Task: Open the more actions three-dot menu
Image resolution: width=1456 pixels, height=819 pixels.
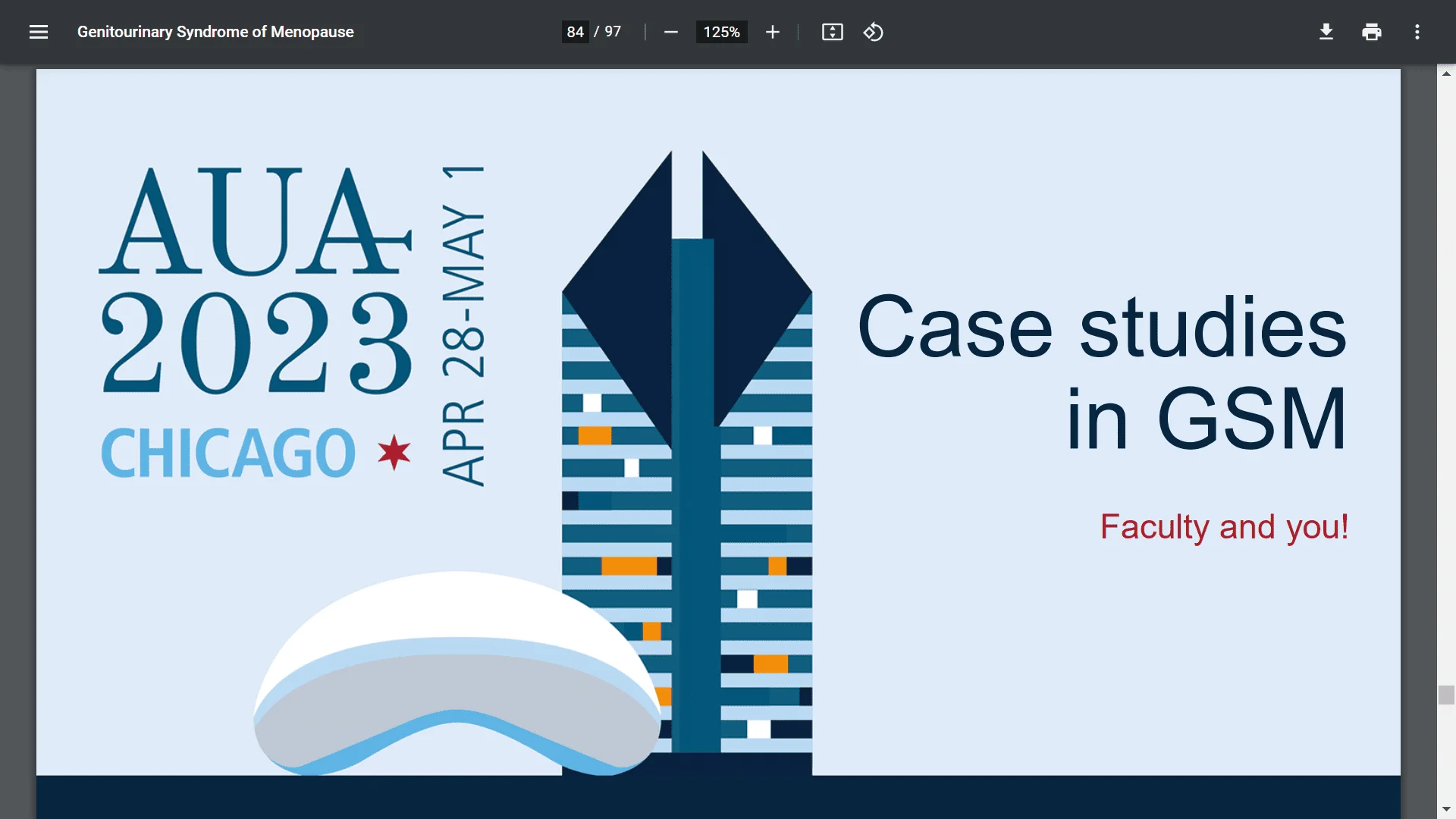Action: (1417, 32)
